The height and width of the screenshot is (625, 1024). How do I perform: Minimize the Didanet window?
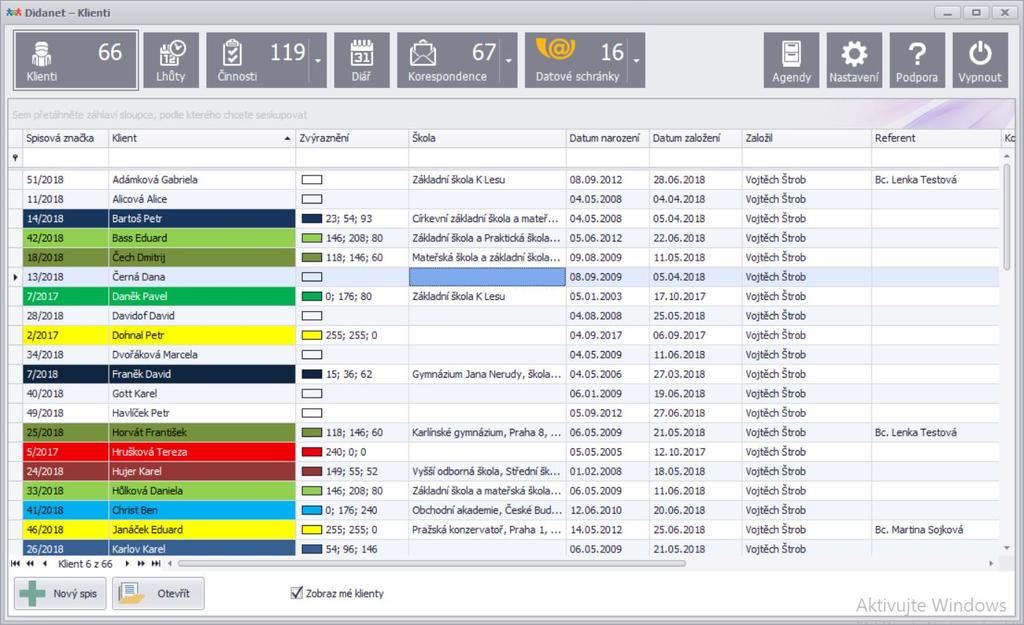point(947,12)
